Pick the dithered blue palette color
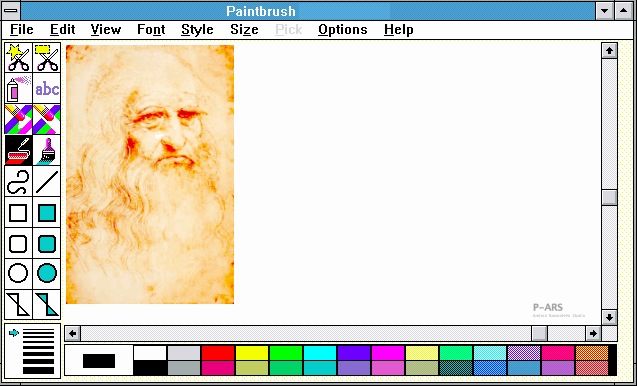Screen dimensions: 637x386 (x=490, y=368)
